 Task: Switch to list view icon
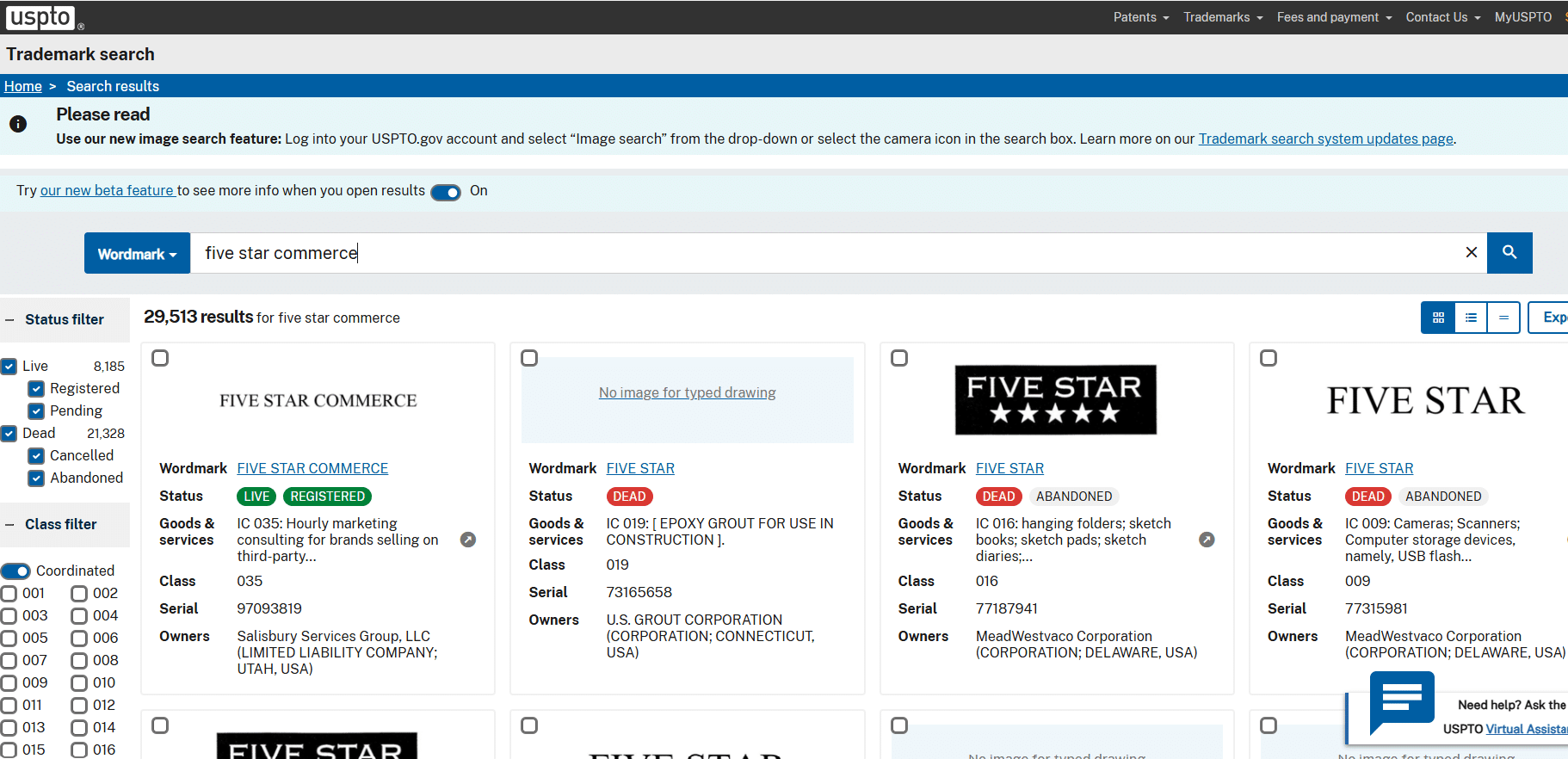(x=1471, y=318)
